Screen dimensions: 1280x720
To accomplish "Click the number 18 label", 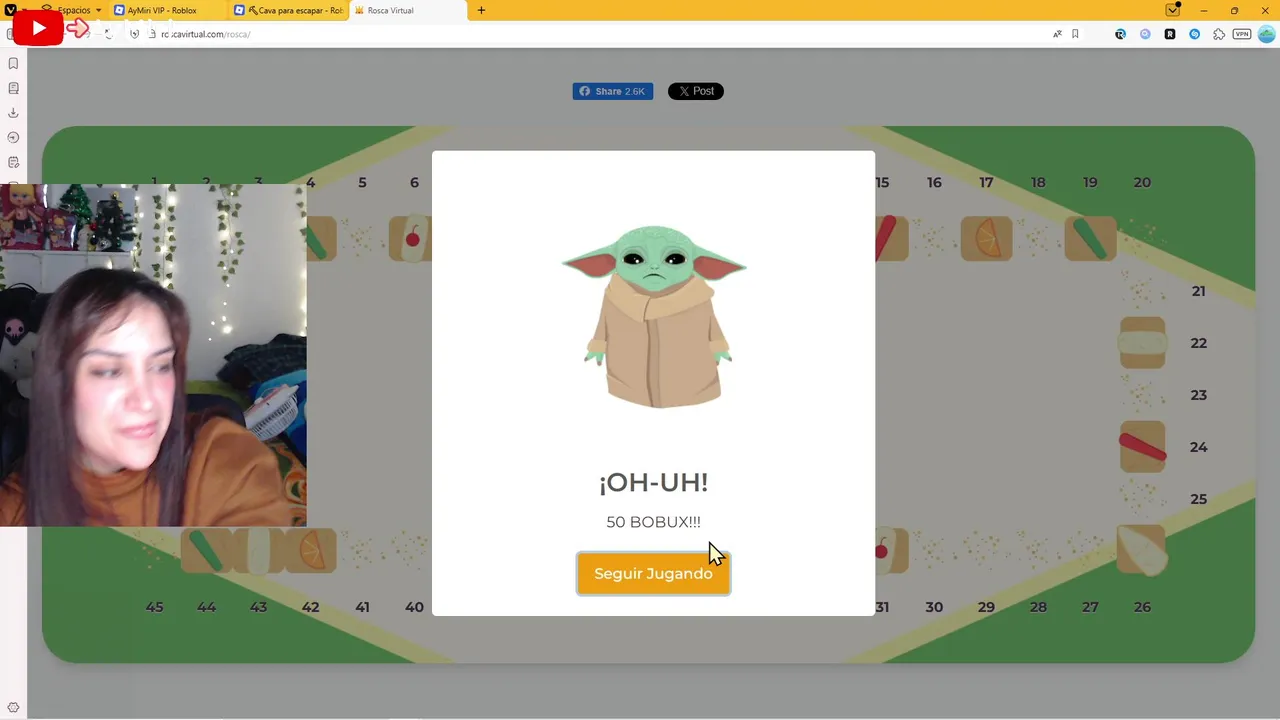I will [1038, 182].
